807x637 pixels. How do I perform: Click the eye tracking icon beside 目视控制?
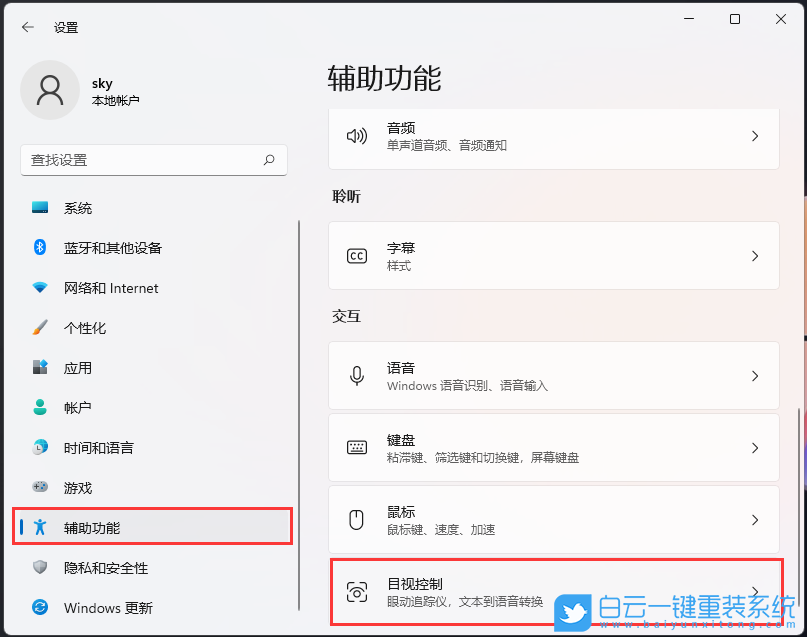tap(357, 591)
